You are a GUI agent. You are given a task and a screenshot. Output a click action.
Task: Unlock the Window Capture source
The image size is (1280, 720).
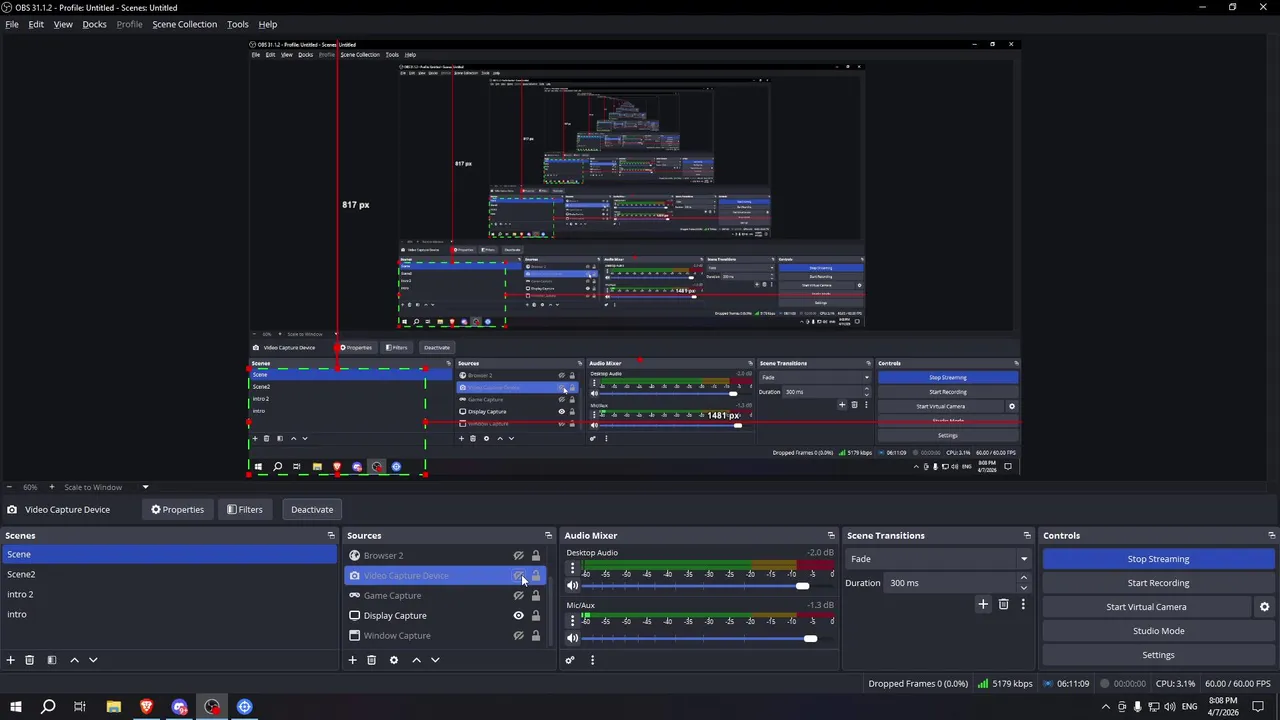click(536, 636)
